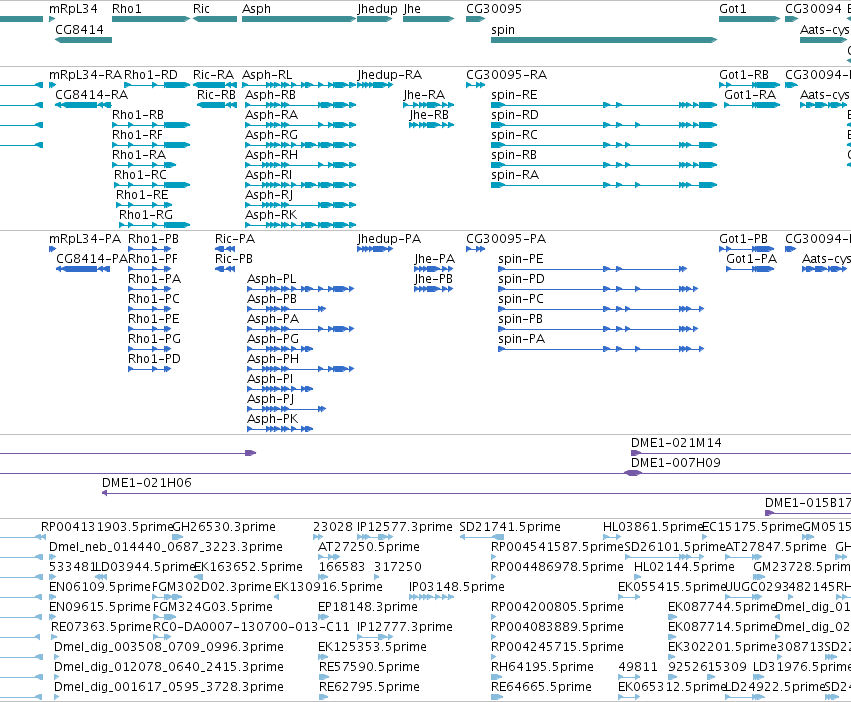
Task: Click EST RE07363.5prime
Action: click(x=101, y=627)
